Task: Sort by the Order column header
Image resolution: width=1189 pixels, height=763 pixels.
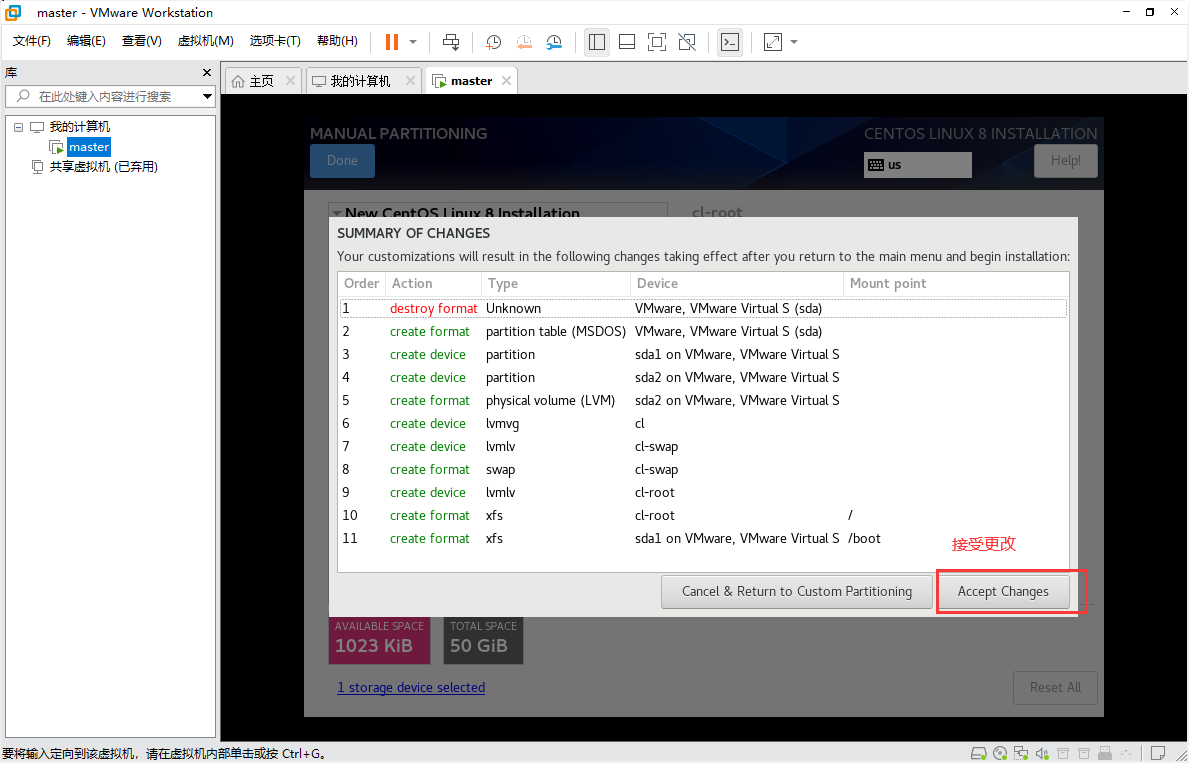Action: (362, 284)
